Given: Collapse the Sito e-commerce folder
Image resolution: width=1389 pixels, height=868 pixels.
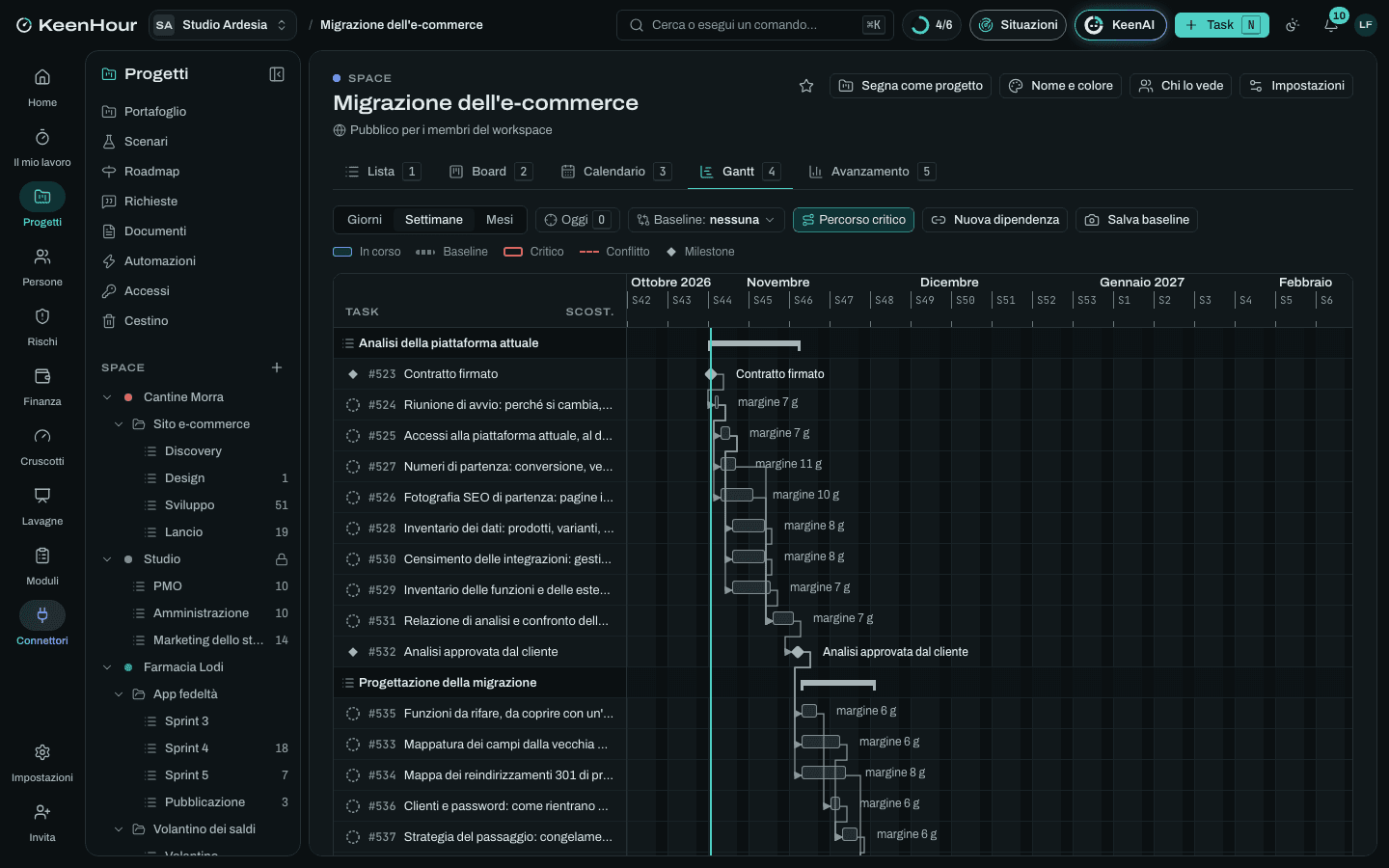Looking at the screenshot, I should 119,424.
